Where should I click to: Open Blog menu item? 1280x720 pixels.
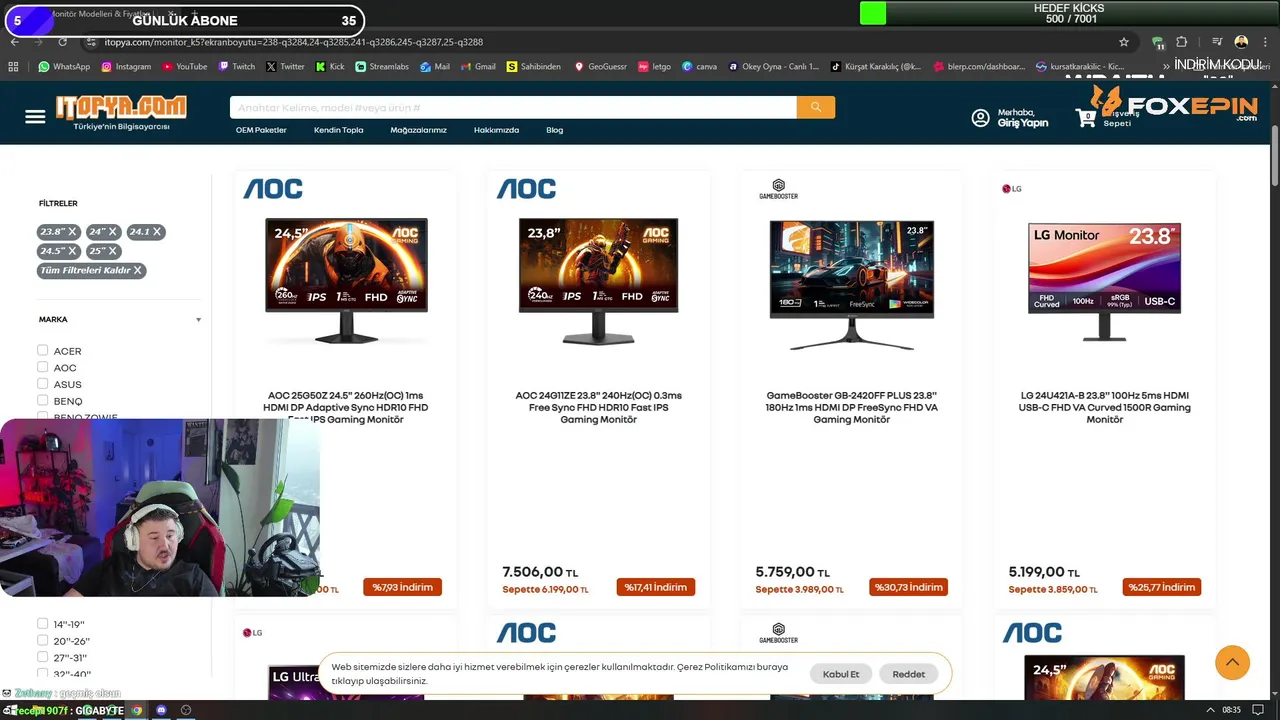pyautogui.click(x=554, y=130)
